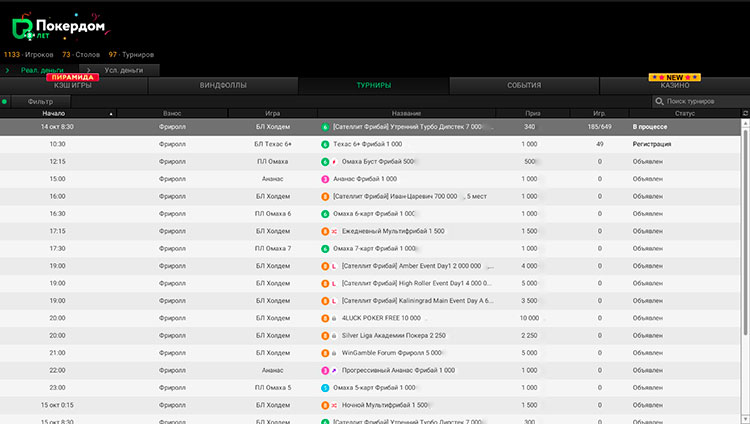Screen dimensions: 750x424
Task: Click orange icon of Иван-Царевич satellite
Action: pyautogui.click(x=325, y=196)
